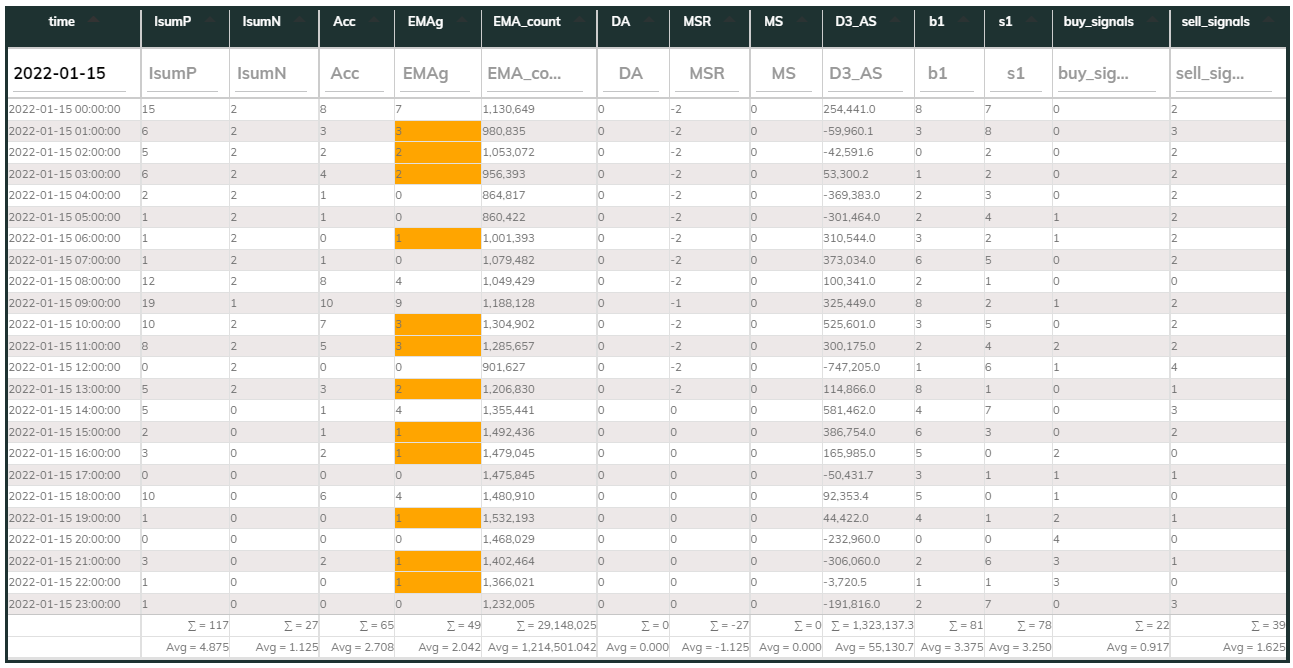This screenshot has width=1293, height=668.
Task: Click the EMAg filter field
Action: tap(434, 74)
